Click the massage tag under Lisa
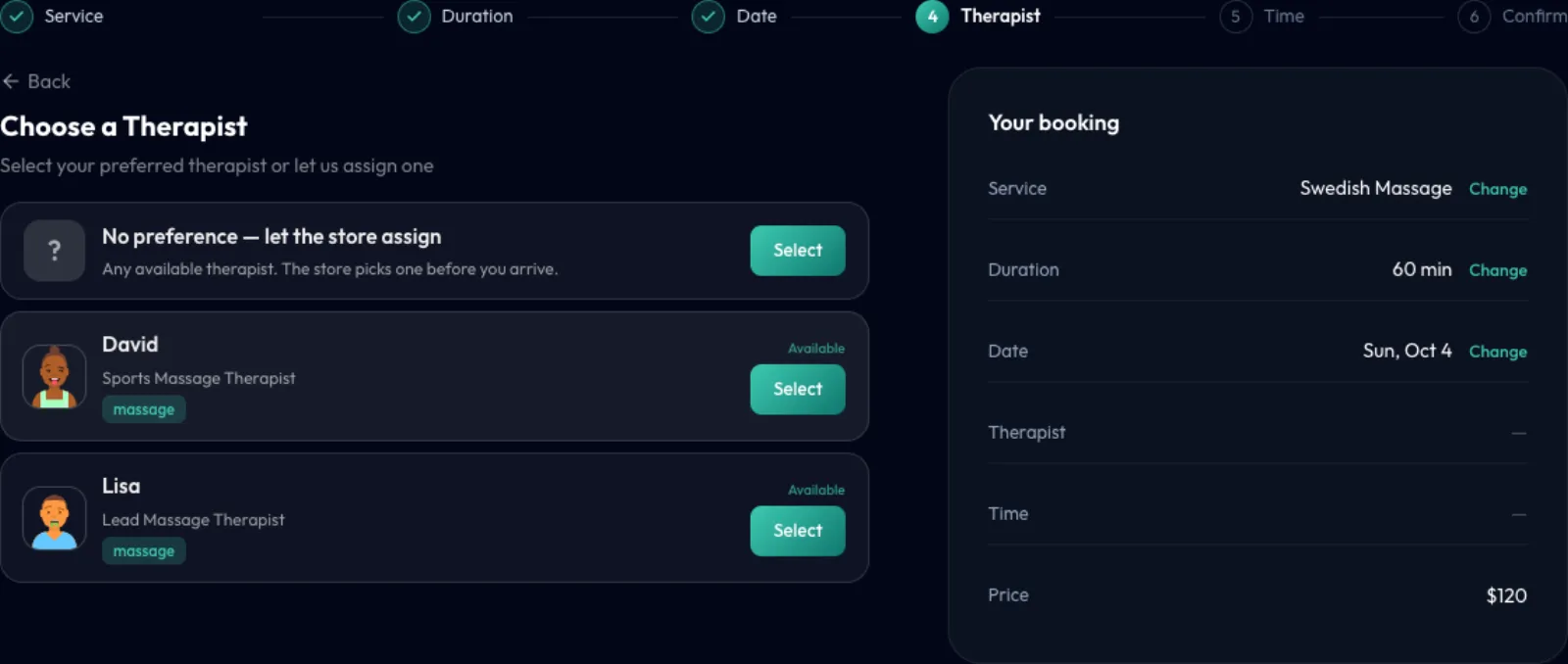The width and height of the screenshot is (1568, 664). tap(144, 551)
